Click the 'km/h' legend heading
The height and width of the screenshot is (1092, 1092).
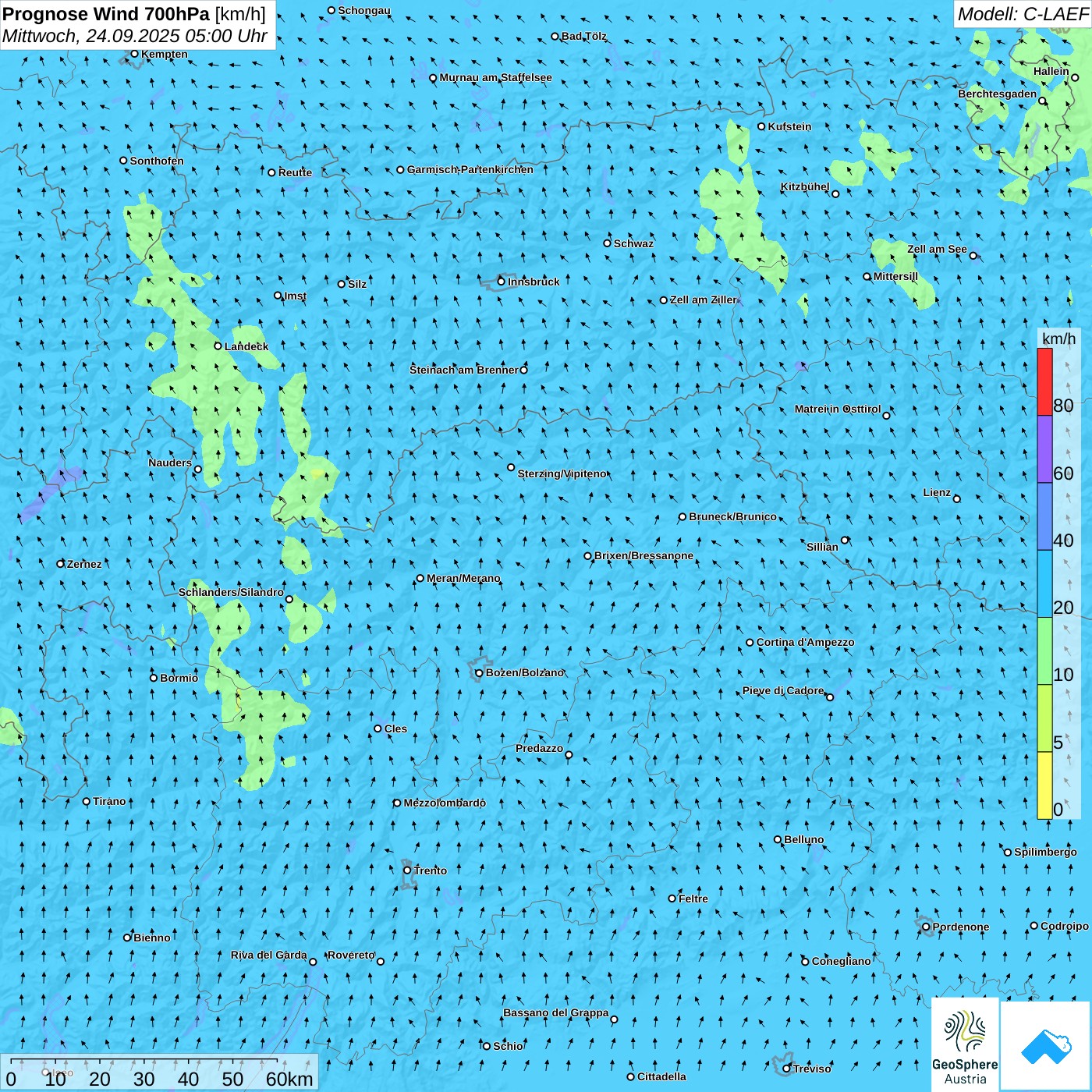point(1058,339)
